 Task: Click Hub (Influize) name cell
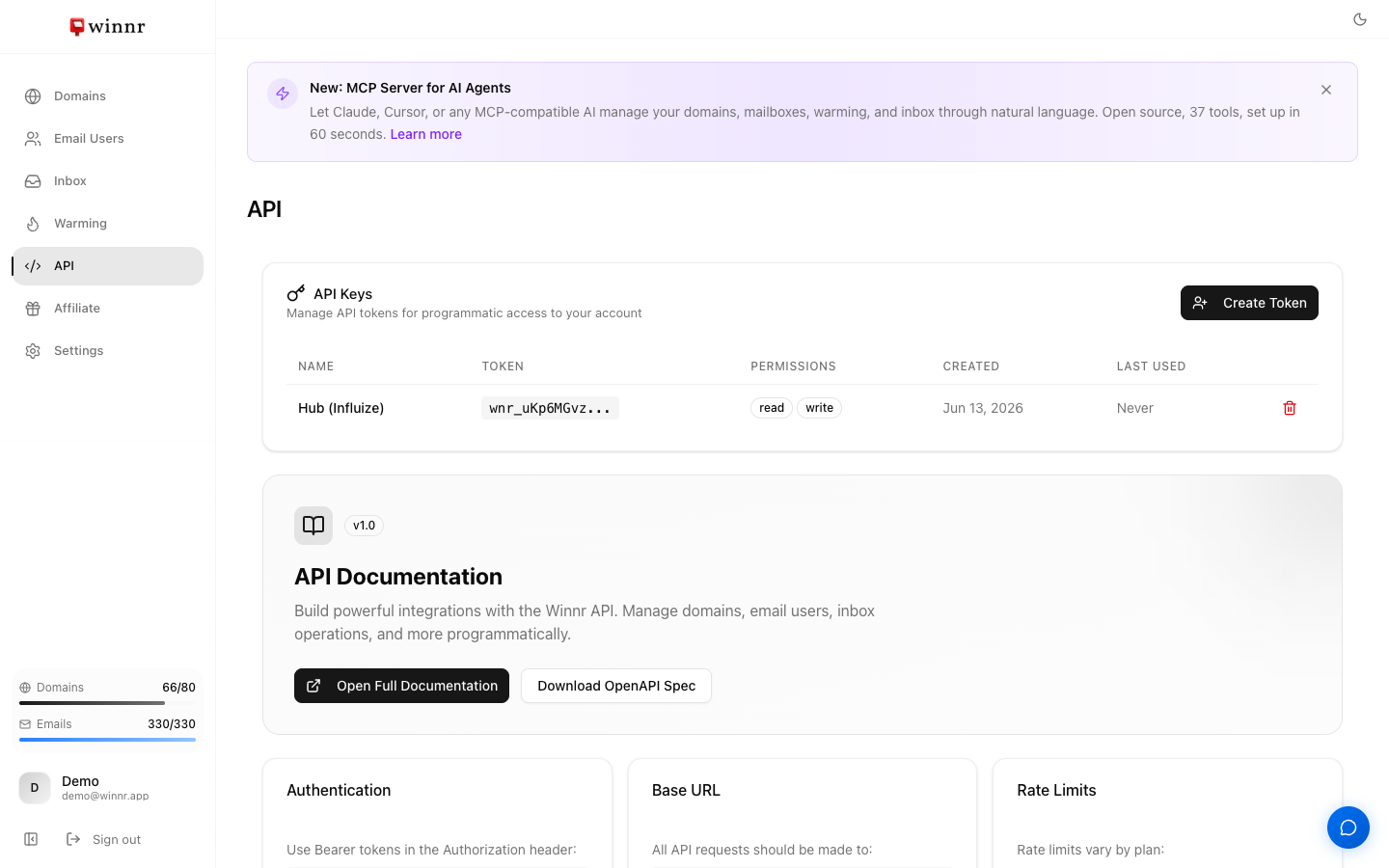(341, 408)
